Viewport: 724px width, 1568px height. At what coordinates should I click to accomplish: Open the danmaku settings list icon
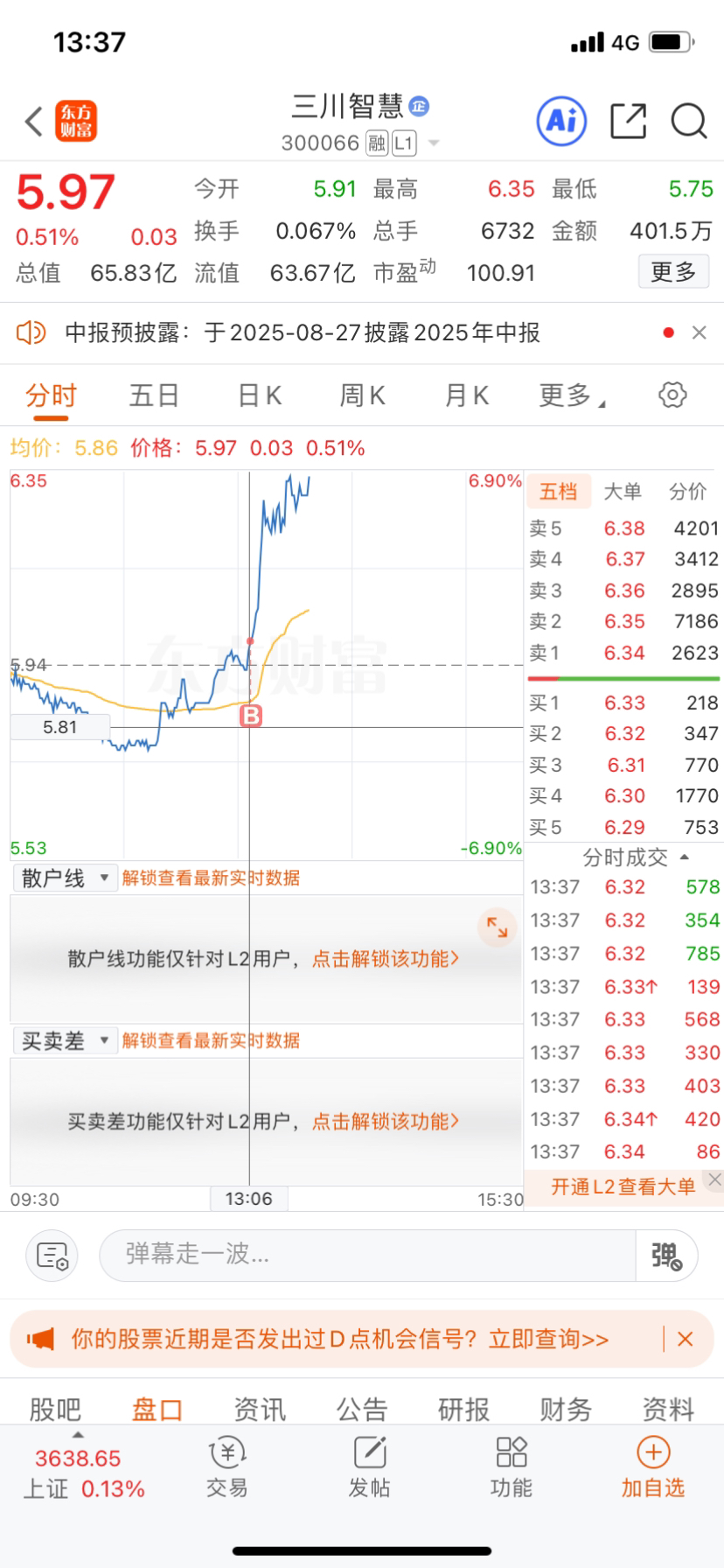click(x=52, y=1256)
